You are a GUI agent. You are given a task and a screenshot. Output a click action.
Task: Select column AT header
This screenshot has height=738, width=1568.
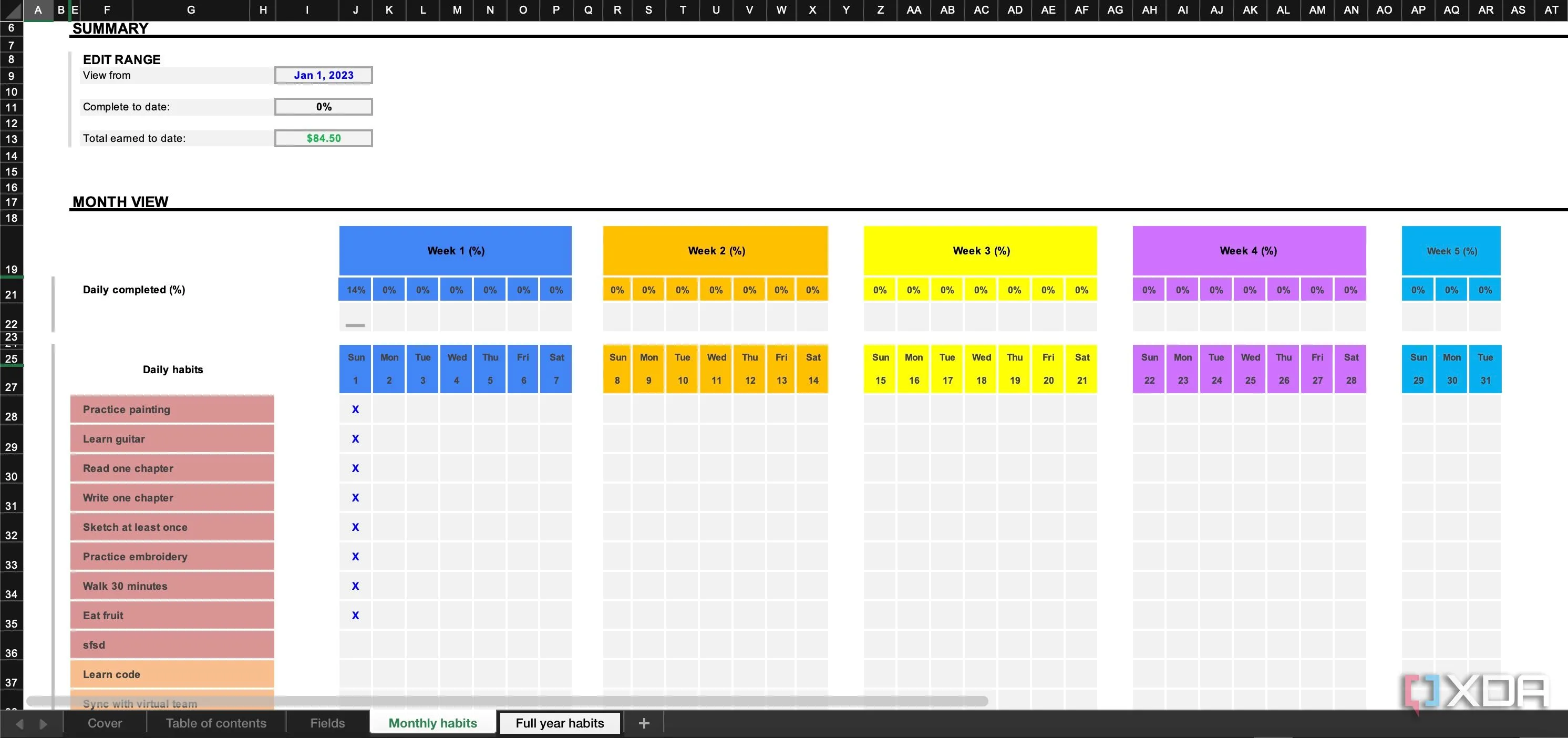pyautogui.click(x=1551, y=10)
